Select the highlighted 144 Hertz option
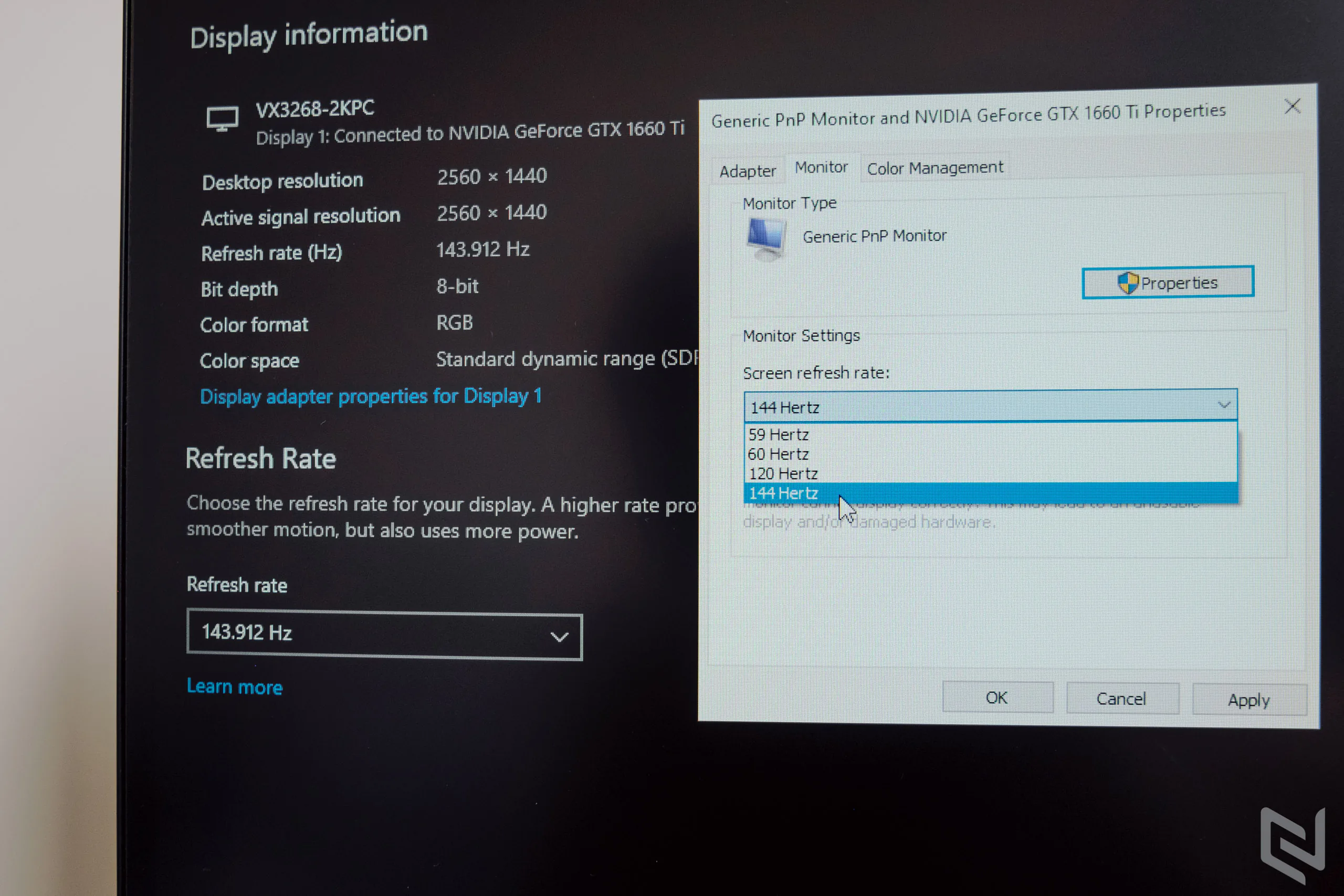 [x=990, y=493]
